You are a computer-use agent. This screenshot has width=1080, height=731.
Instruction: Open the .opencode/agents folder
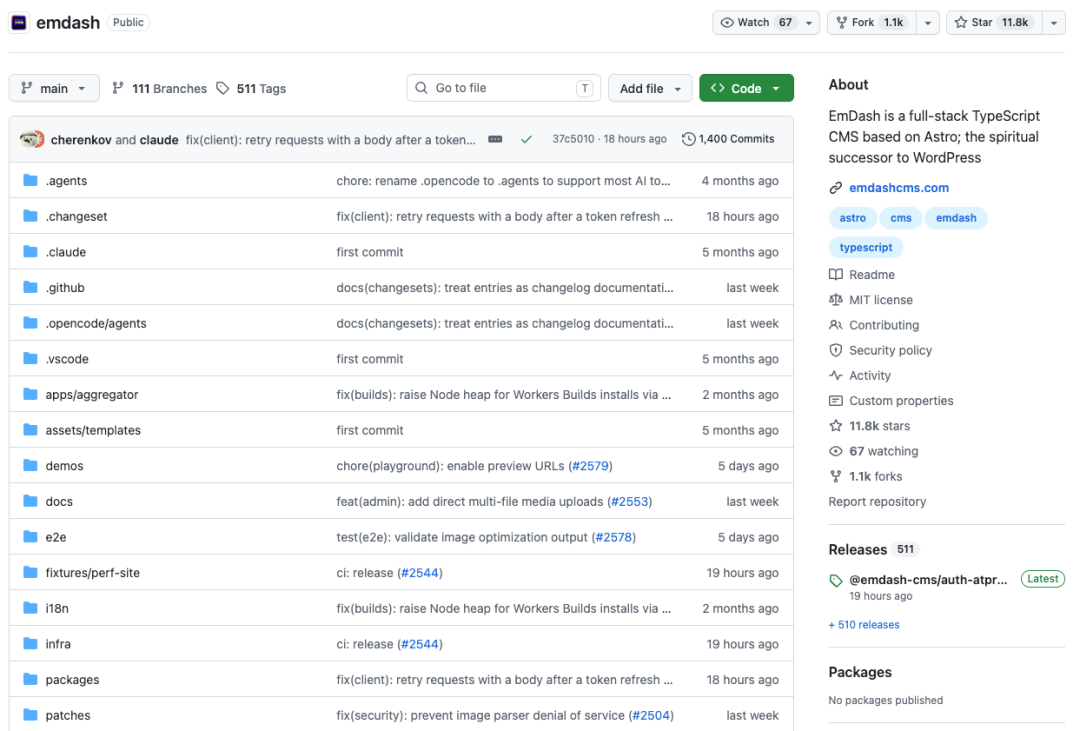coord(96,323)
